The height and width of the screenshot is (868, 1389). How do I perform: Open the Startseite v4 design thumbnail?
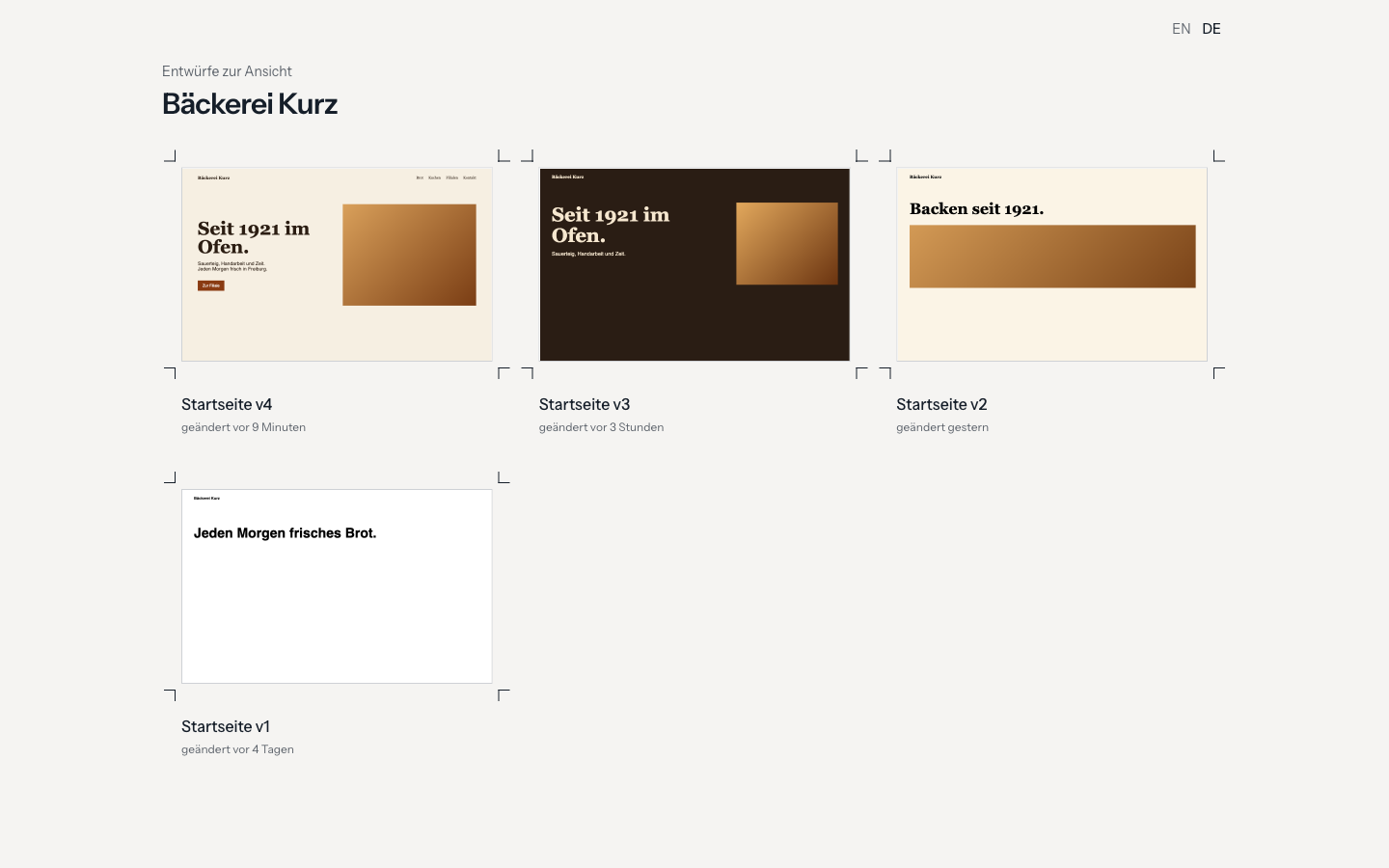(x=337, y=264)
